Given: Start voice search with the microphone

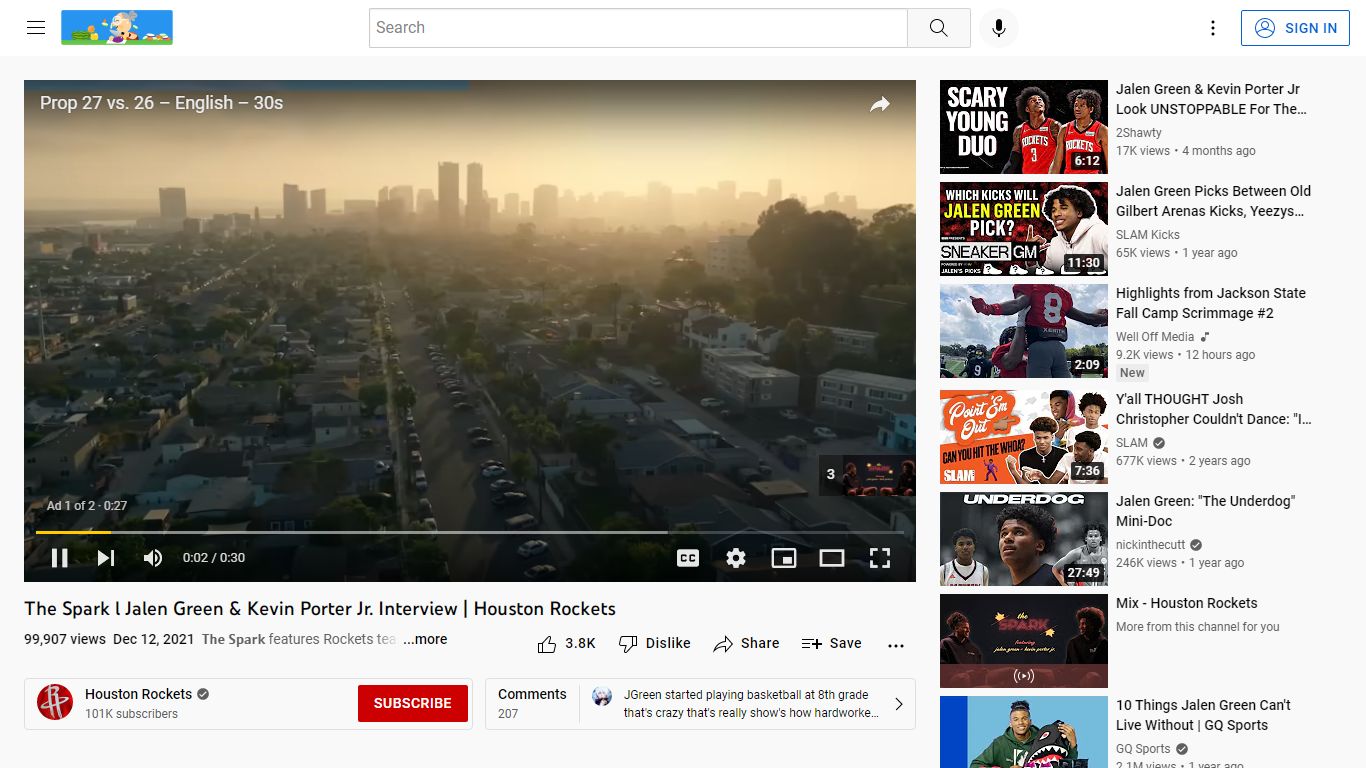Looking at the screenshot, I should 998,28.
